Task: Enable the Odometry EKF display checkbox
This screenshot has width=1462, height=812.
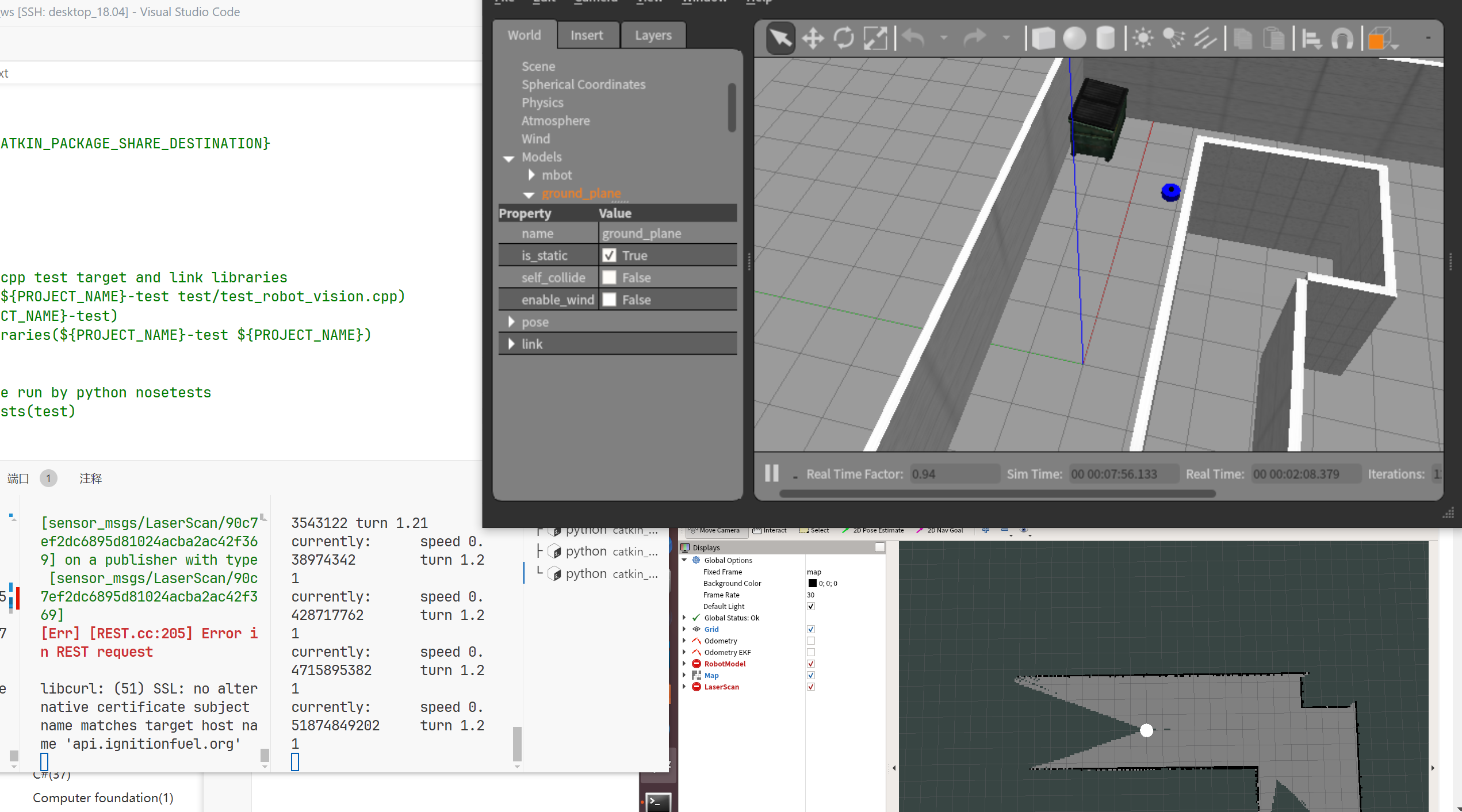Action: tap(811, 652)
